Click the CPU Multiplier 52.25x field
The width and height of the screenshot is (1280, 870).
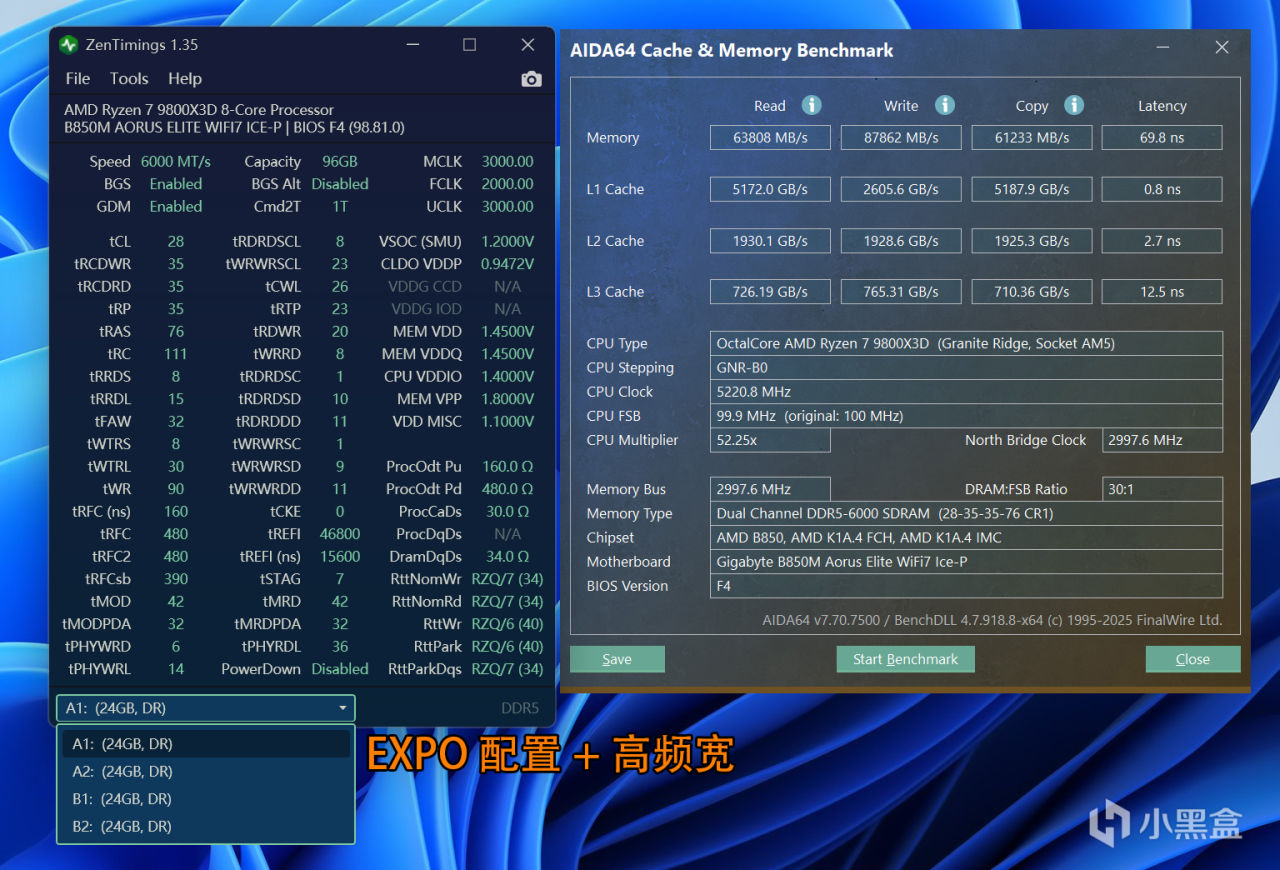click(x=770, y=440)
